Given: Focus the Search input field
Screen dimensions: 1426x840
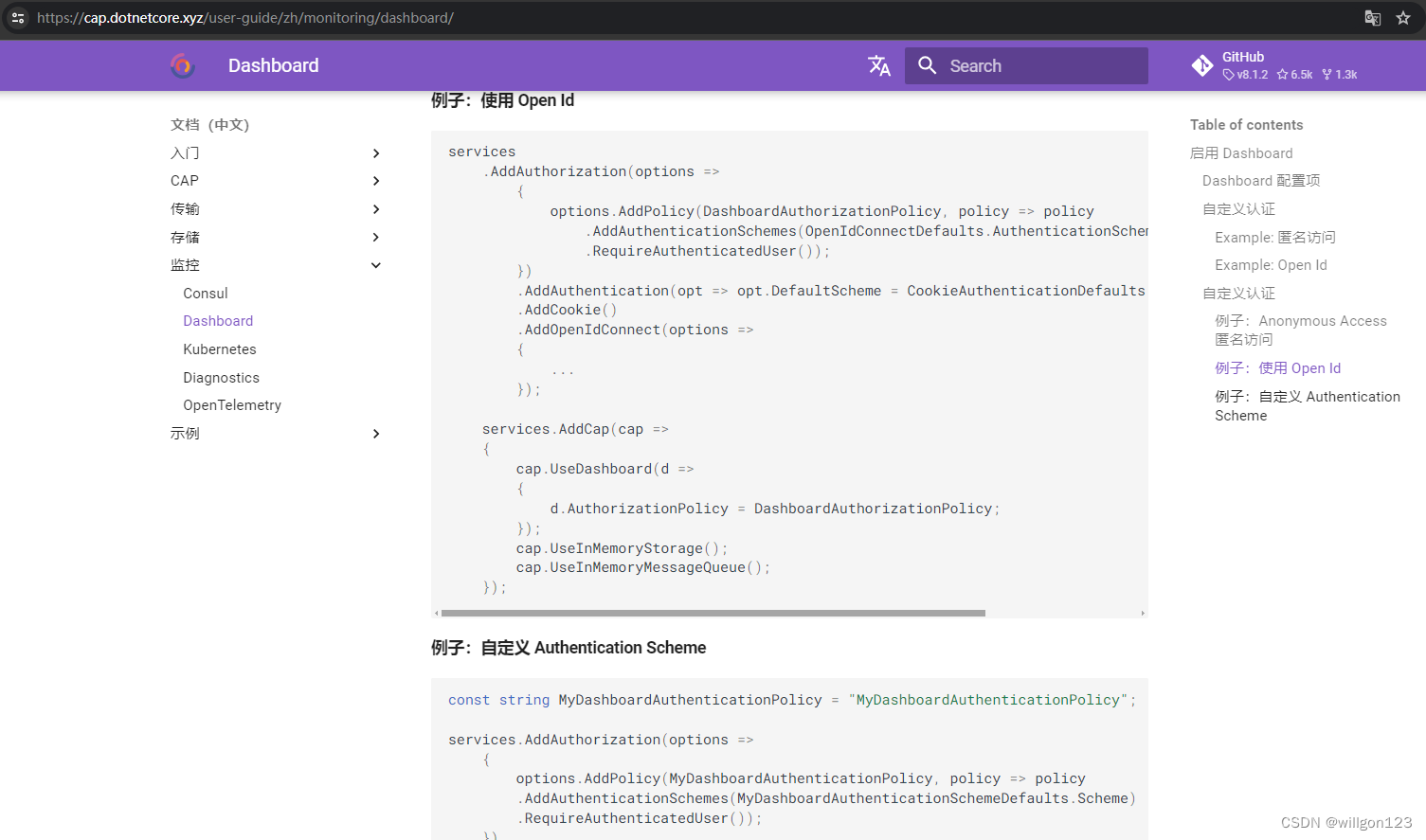Looking at the screenshot, I should (x=1026, y=65).
